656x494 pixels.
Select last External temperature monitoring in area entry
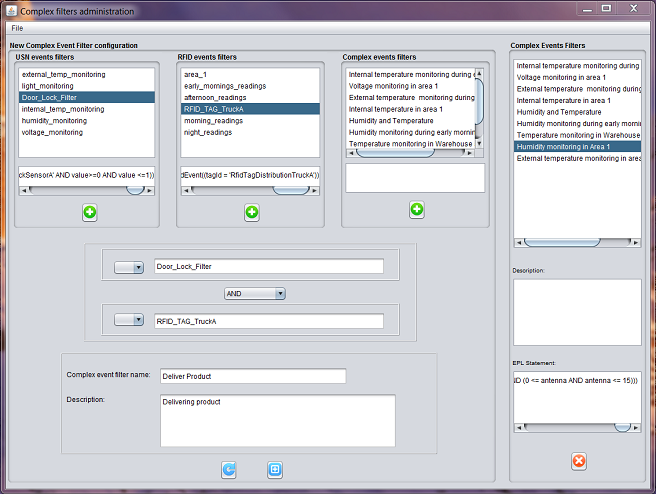tap(577, 158)
